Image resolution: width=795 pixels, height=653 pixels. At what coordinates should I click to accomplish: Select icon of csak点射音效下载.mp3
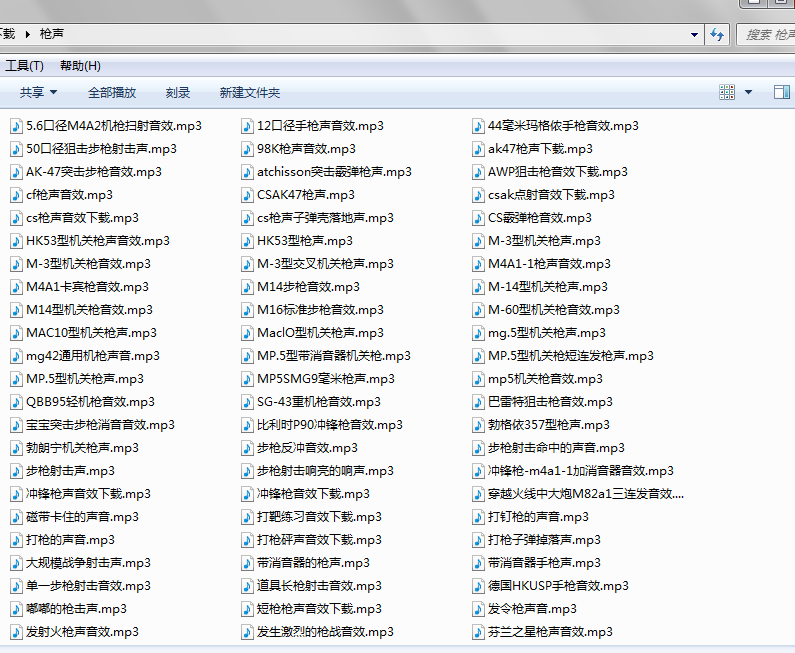(x=478, y=195)
